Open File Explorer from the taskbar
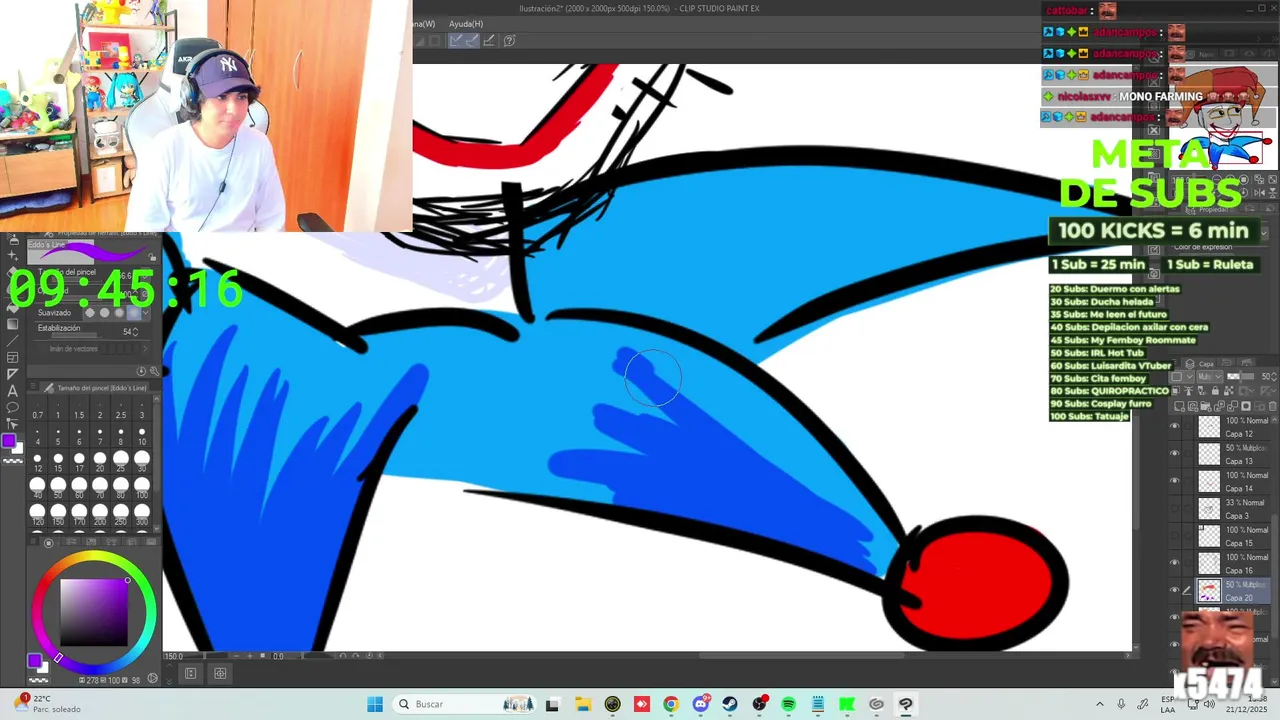The image size is (1280, 720). [x=583, y=704]
